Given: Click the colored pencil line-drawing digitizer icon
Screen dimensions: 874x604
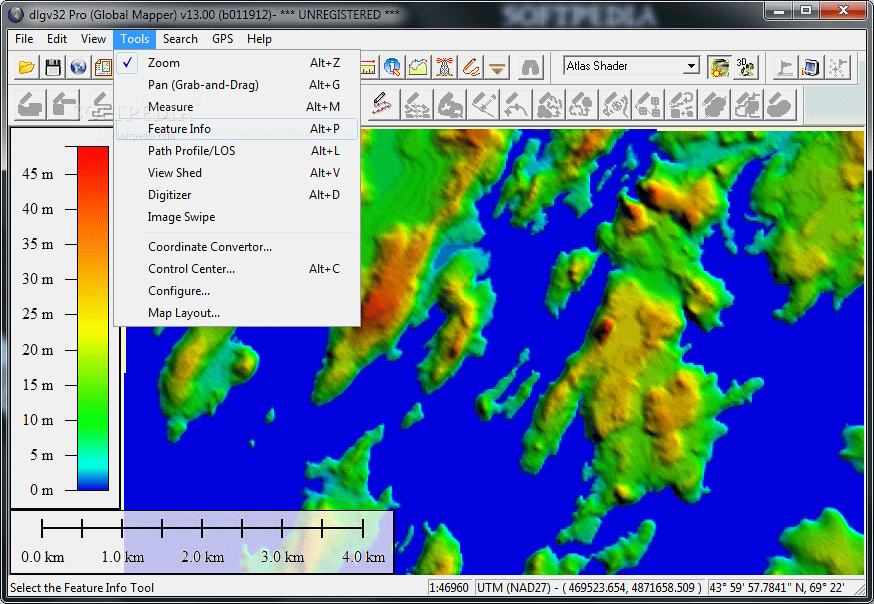Looking at the screenshot, I should pyautogui.click(x=383, y=104).
